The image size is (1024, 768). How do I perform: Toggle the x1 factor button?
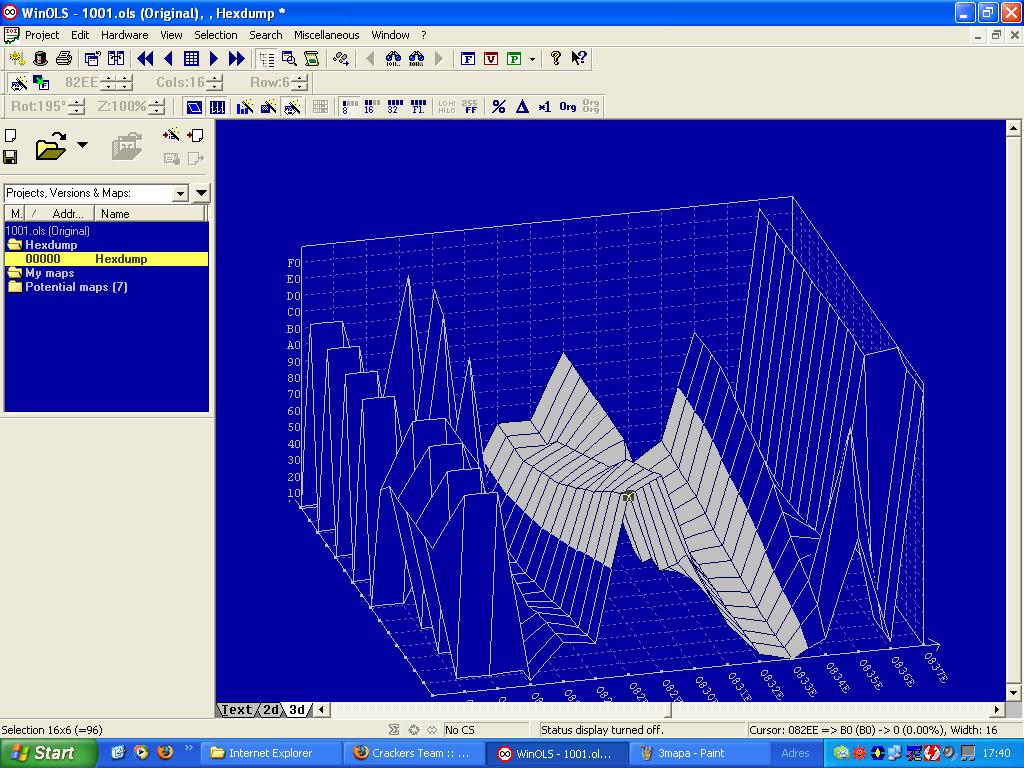pos(545,106)
